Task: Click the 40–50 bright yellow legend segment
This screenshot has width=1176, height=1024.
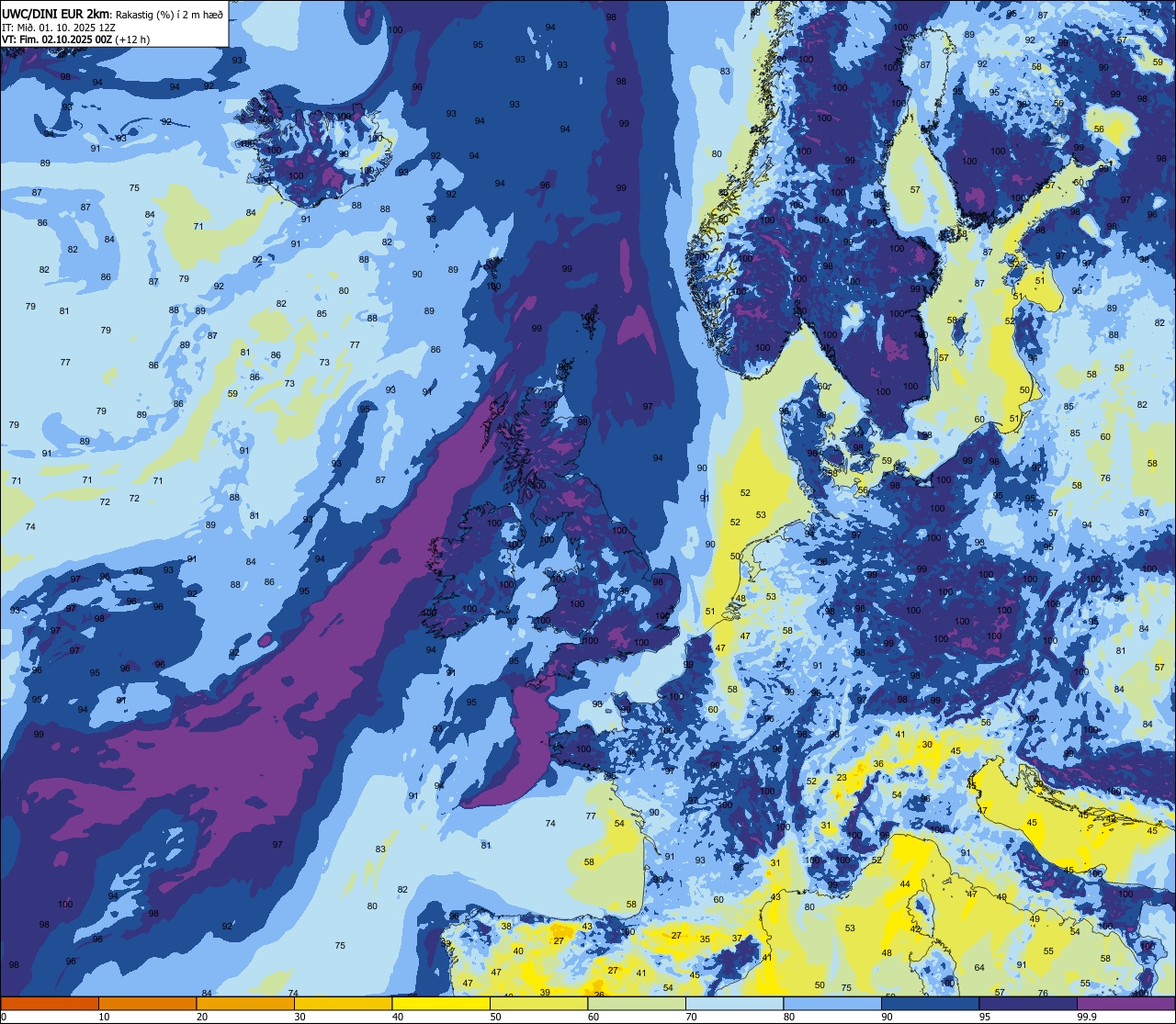Action: pyautogui.click(x=441, y=1003)
